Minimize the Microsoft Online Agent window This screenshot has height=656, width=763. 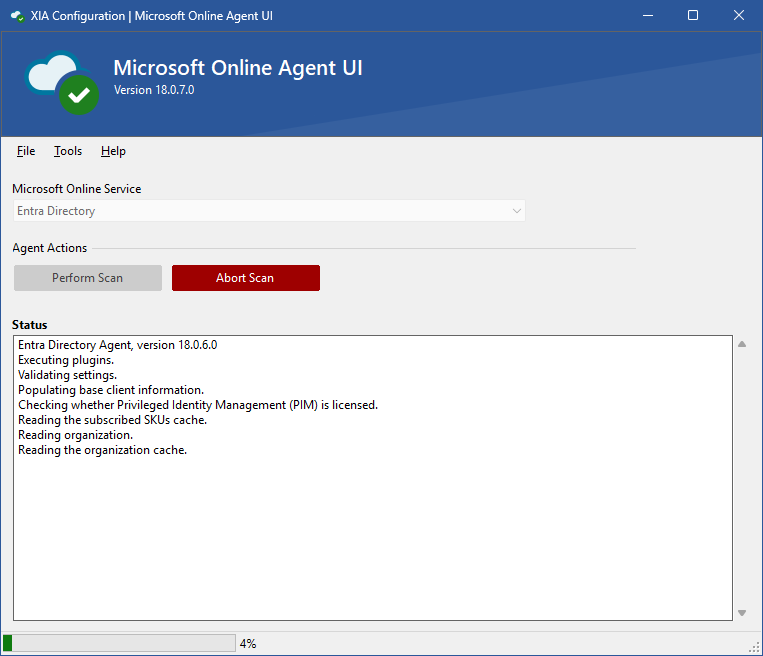coord(646,16)
